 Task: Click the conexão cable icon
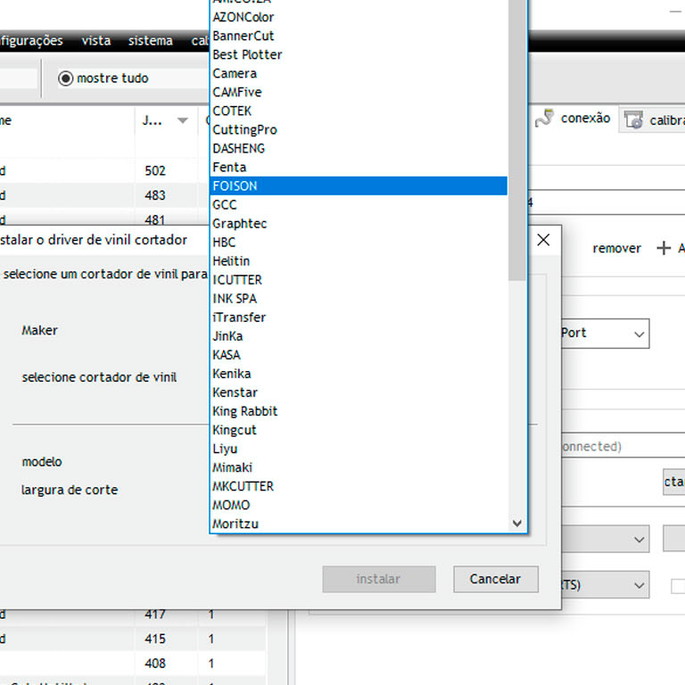point(544,118)
